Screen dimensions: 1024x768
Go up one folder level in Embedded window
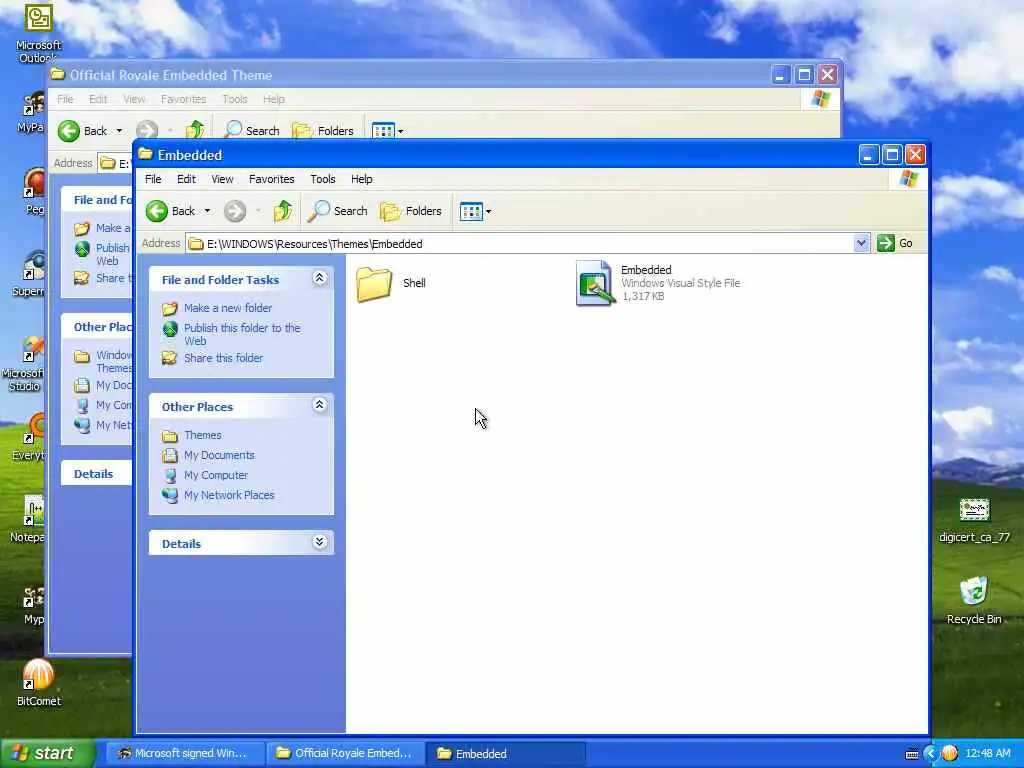tap(283, 211)
